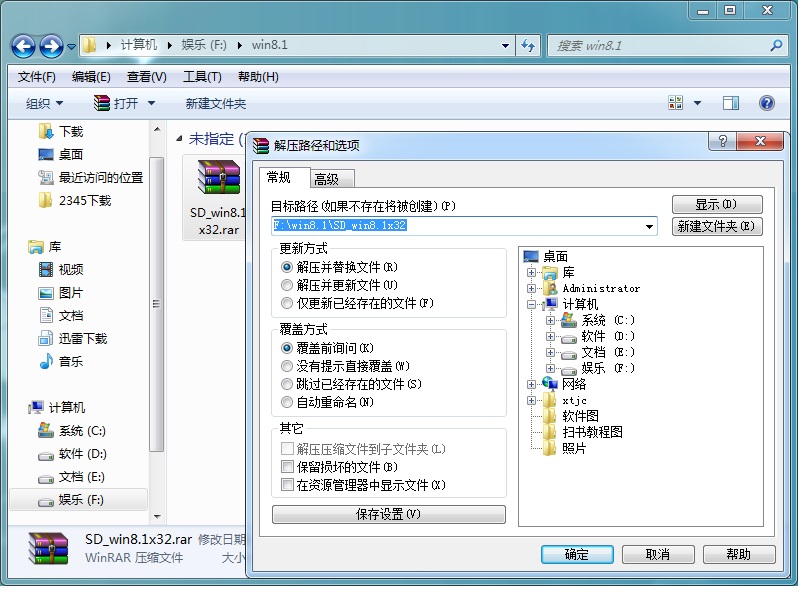Viewport: 800px width, 600px height.
Task: Click 帮助 button in dialog
Action: (739, 555)
